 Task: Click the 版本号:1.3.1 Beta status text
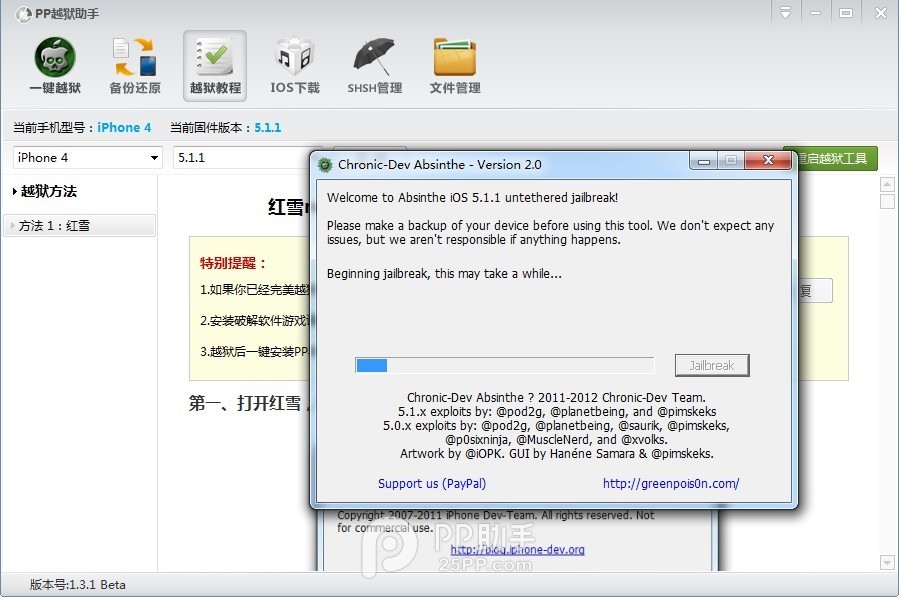[77, 584]
